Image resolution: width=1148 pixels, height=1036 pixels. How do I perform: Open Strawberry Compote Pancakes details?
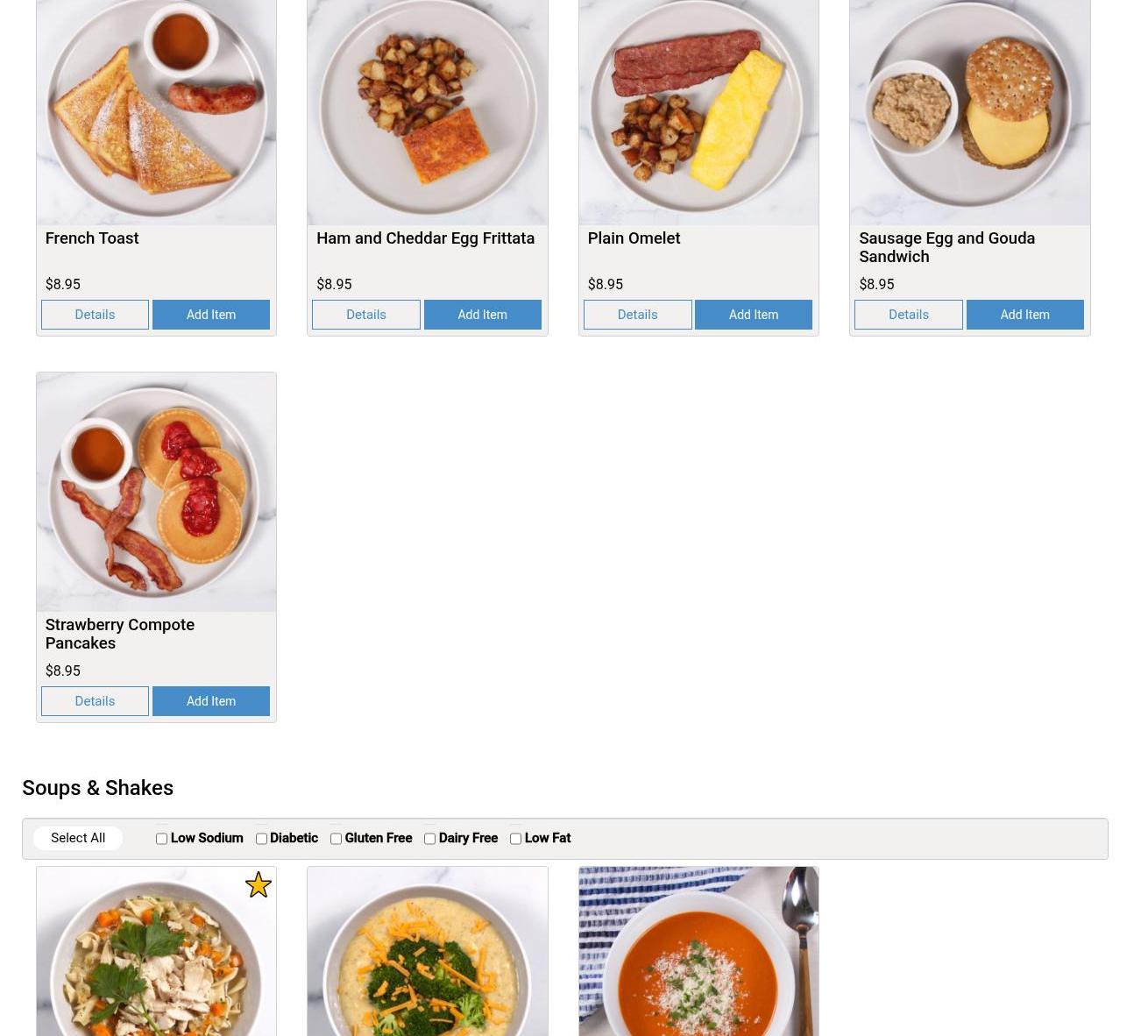coord(95,701)
